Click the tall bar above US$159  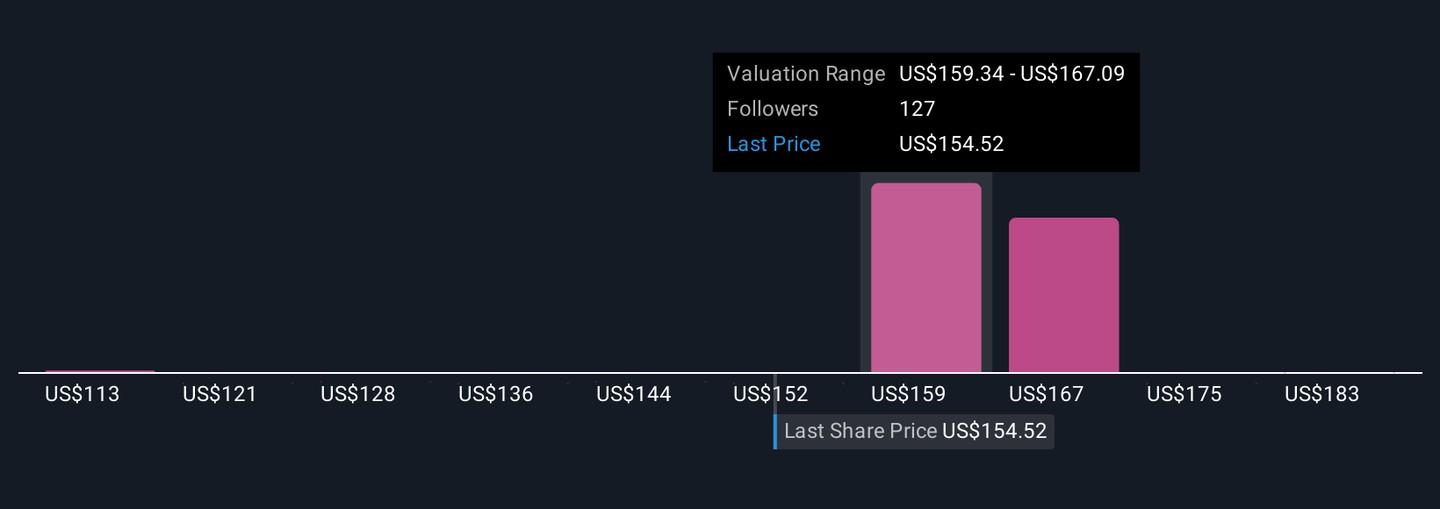926,278
